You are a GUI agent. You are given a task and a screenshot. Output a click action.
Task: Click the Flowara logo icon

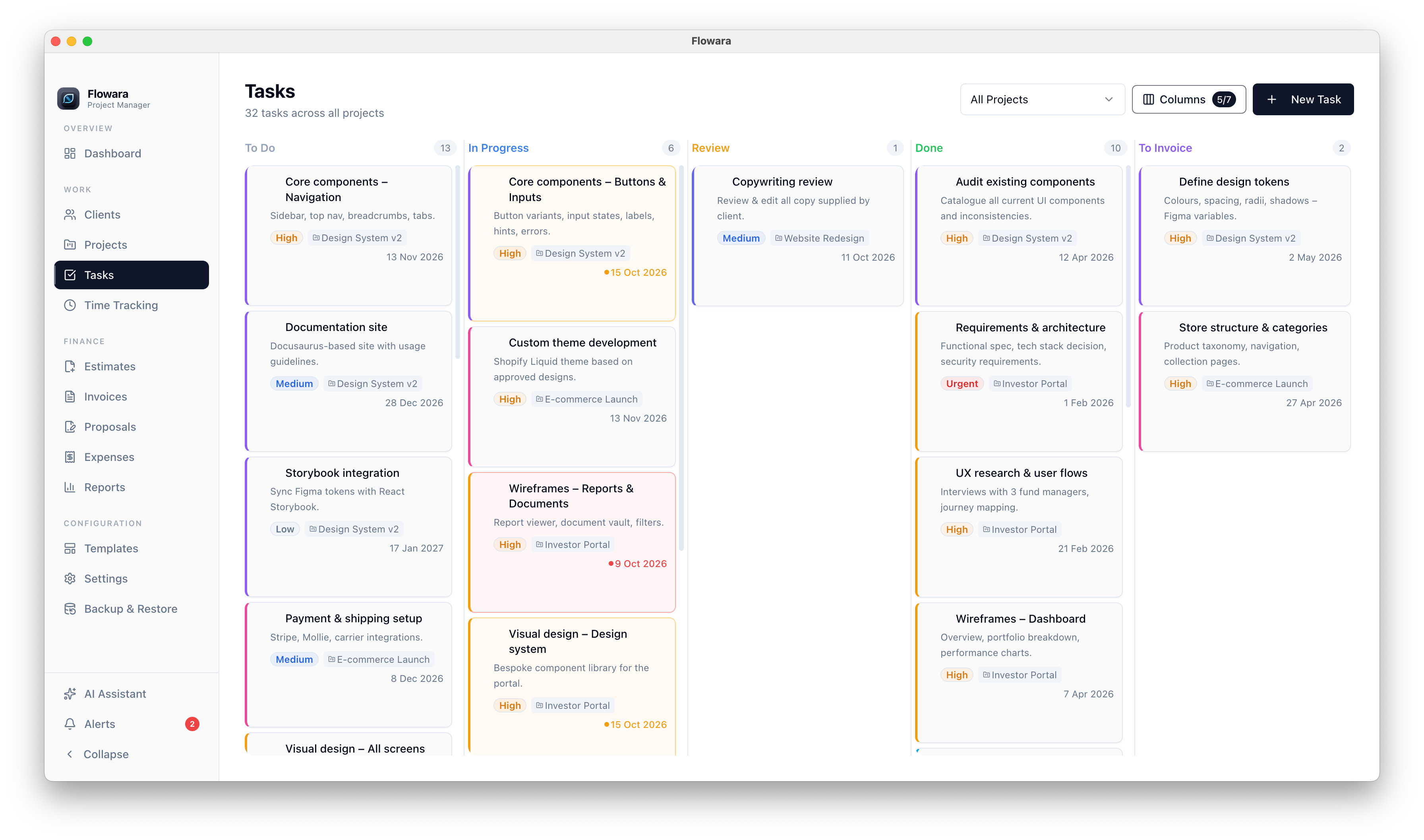[68, 99]
